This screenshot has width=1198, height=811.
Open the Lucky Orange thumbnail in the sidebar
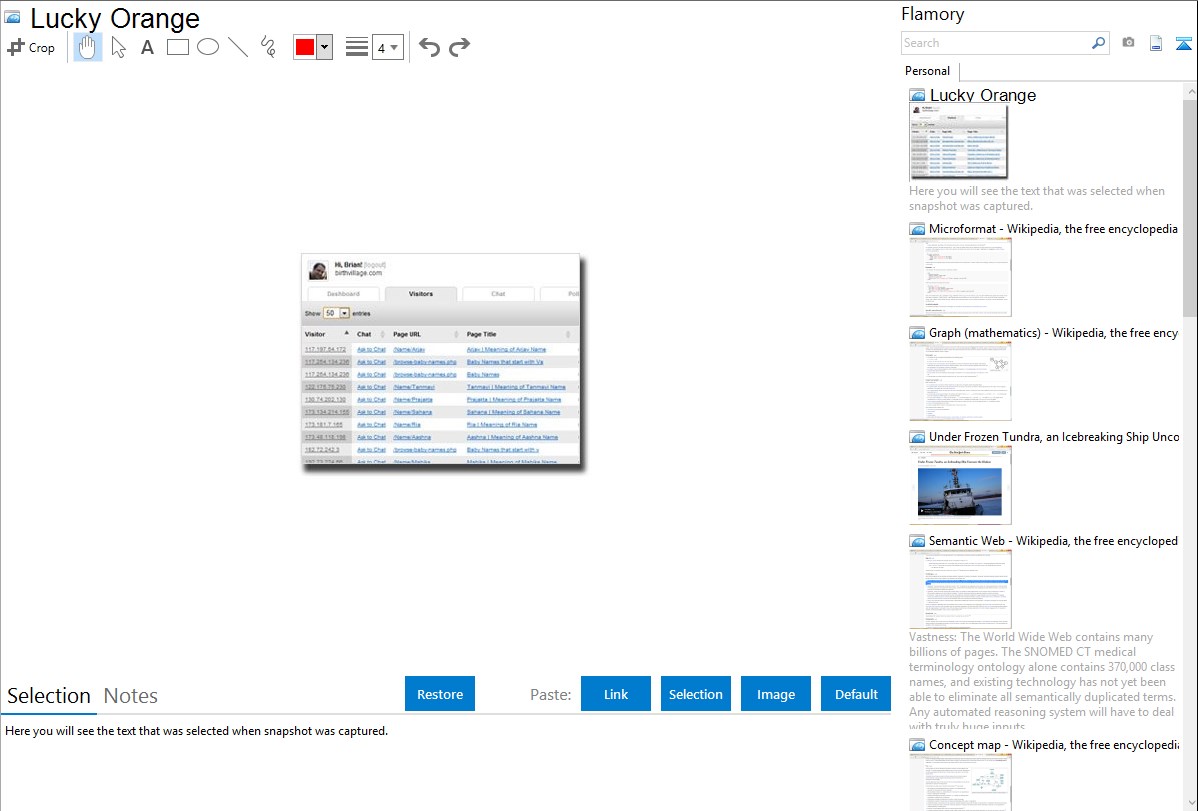[959, 142]
